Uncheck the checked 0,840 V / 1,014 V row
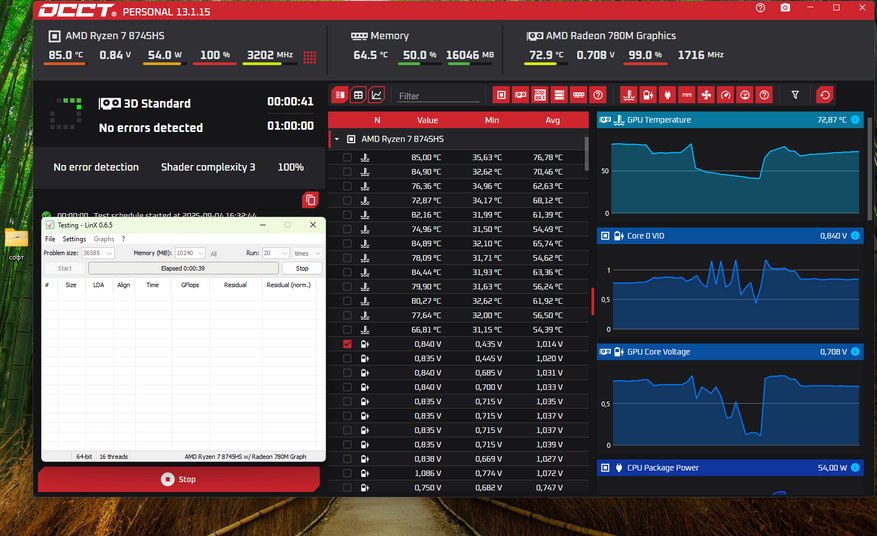 (x=347, y=344)
